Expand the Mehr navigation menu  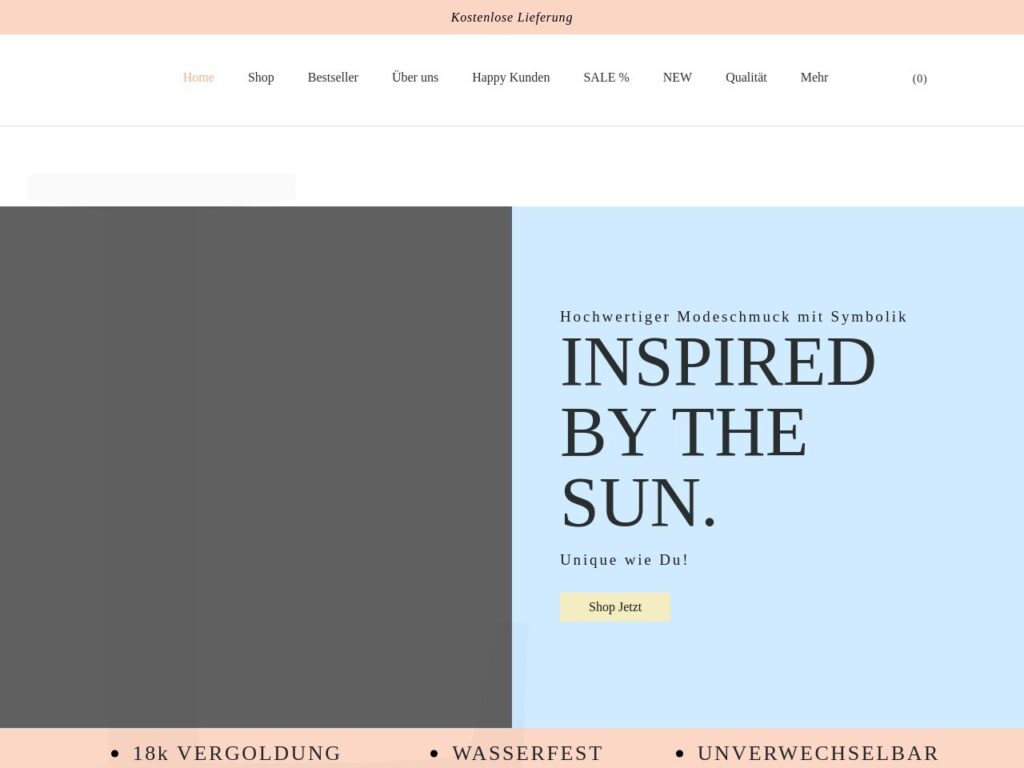point(814,78)
